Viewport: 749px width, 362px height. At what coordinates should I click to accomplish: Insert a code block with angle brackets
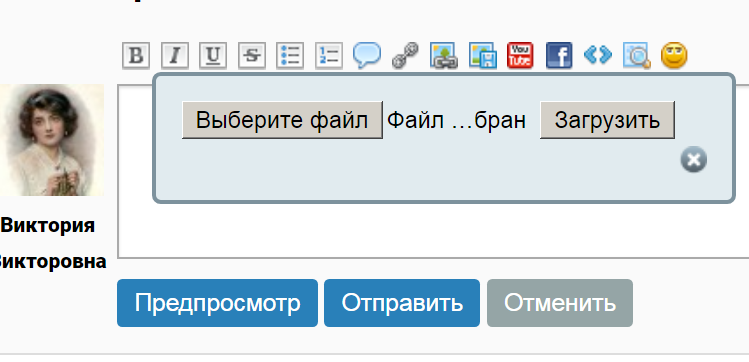[x=598, y=55]
